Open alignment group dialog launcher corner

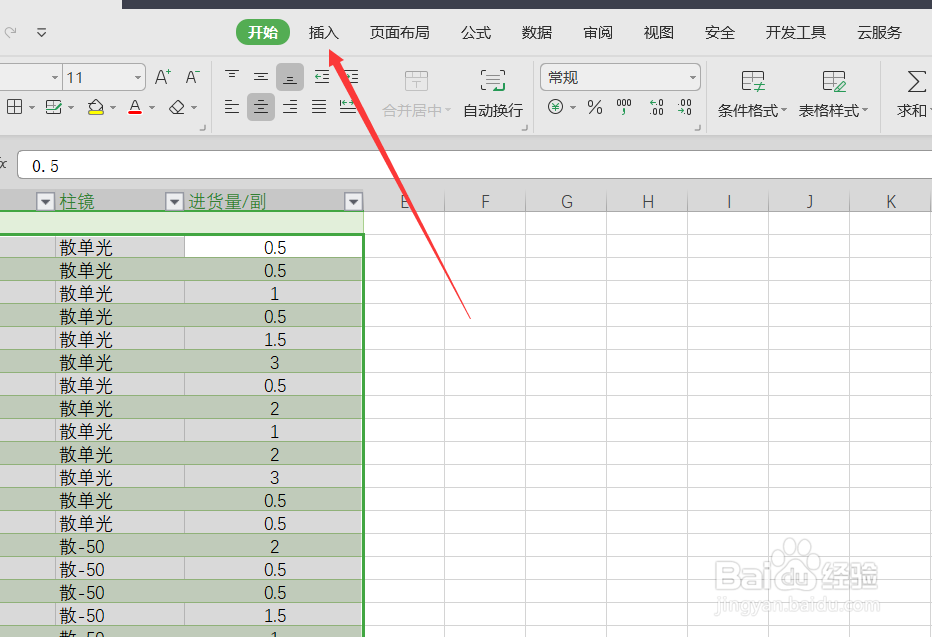(x=525, y=128)
